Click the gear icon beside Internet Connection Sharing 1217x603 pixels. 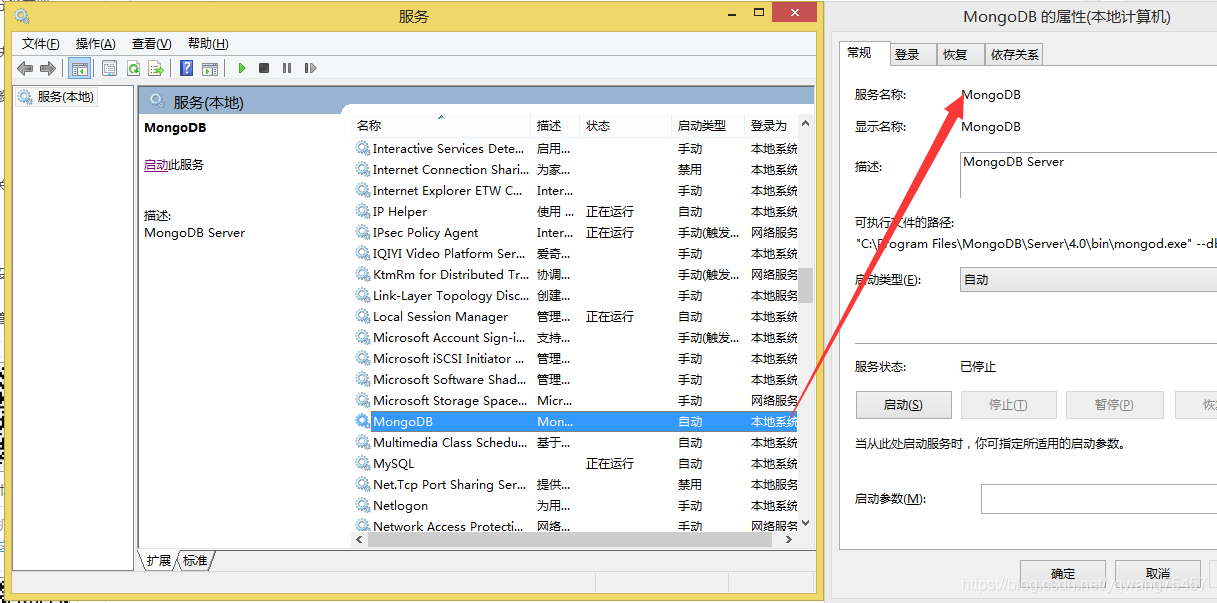(363, 169)
